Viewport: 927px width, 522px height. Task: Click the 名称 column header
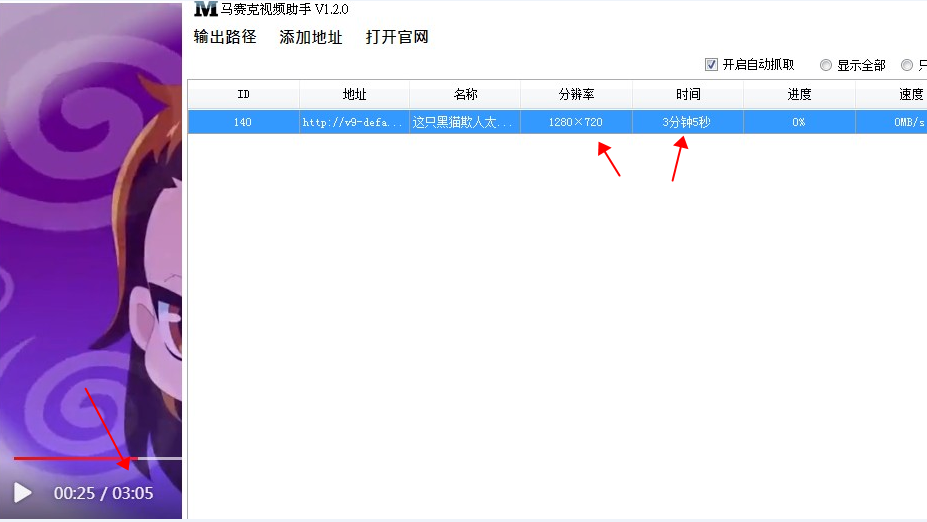click(x=465, y=94)
